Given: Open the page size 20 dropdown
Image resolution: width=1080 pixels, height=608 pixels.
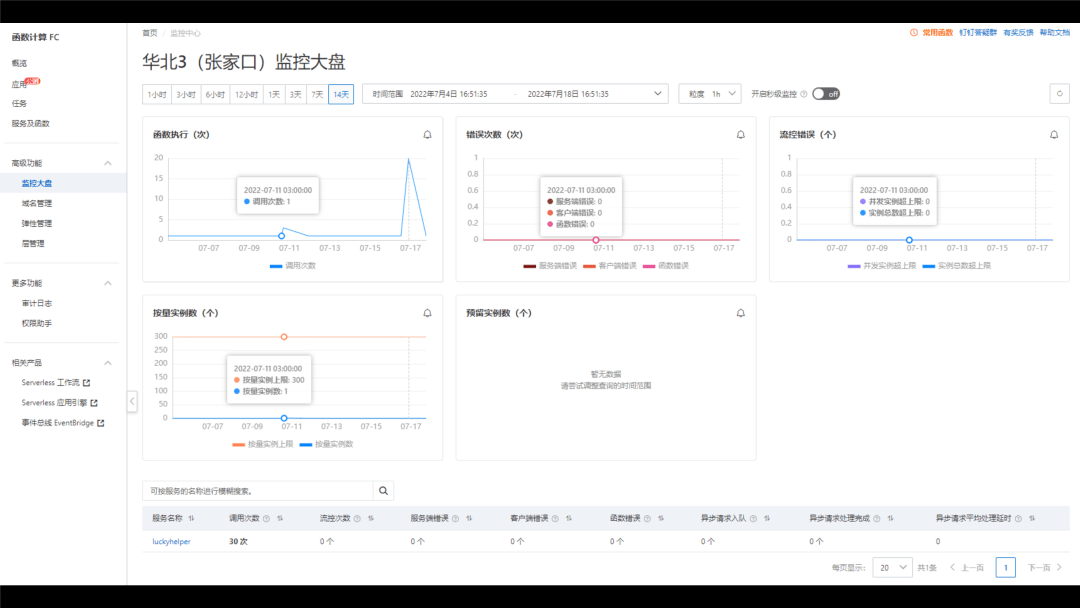Looking at the screenshot, I should [892, 567].
